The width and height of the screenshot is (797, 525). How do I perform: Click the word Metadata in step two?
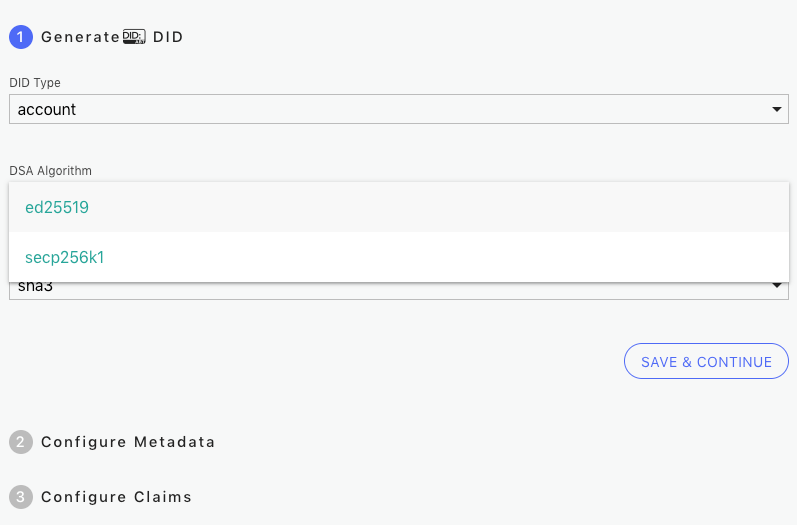174,442
